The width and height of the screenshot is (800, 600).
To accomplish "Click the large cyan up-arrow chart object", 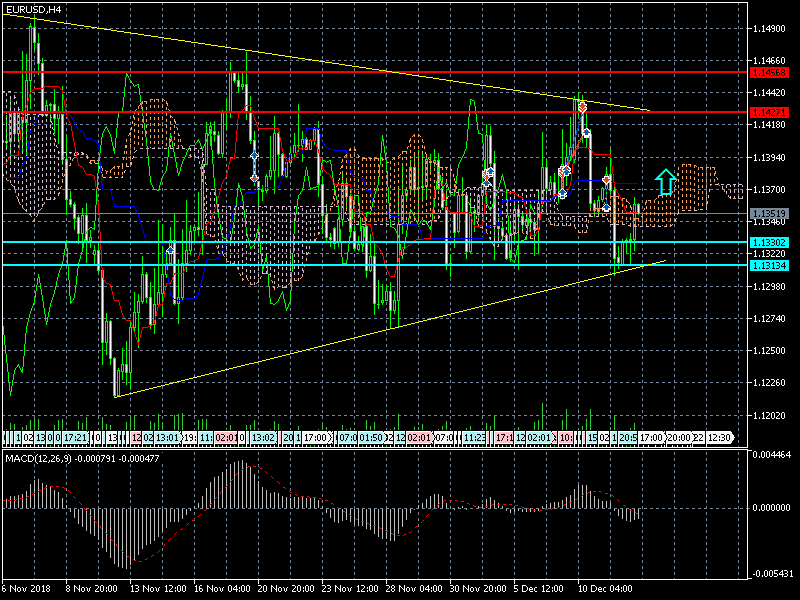I will (x=666, y=181).
